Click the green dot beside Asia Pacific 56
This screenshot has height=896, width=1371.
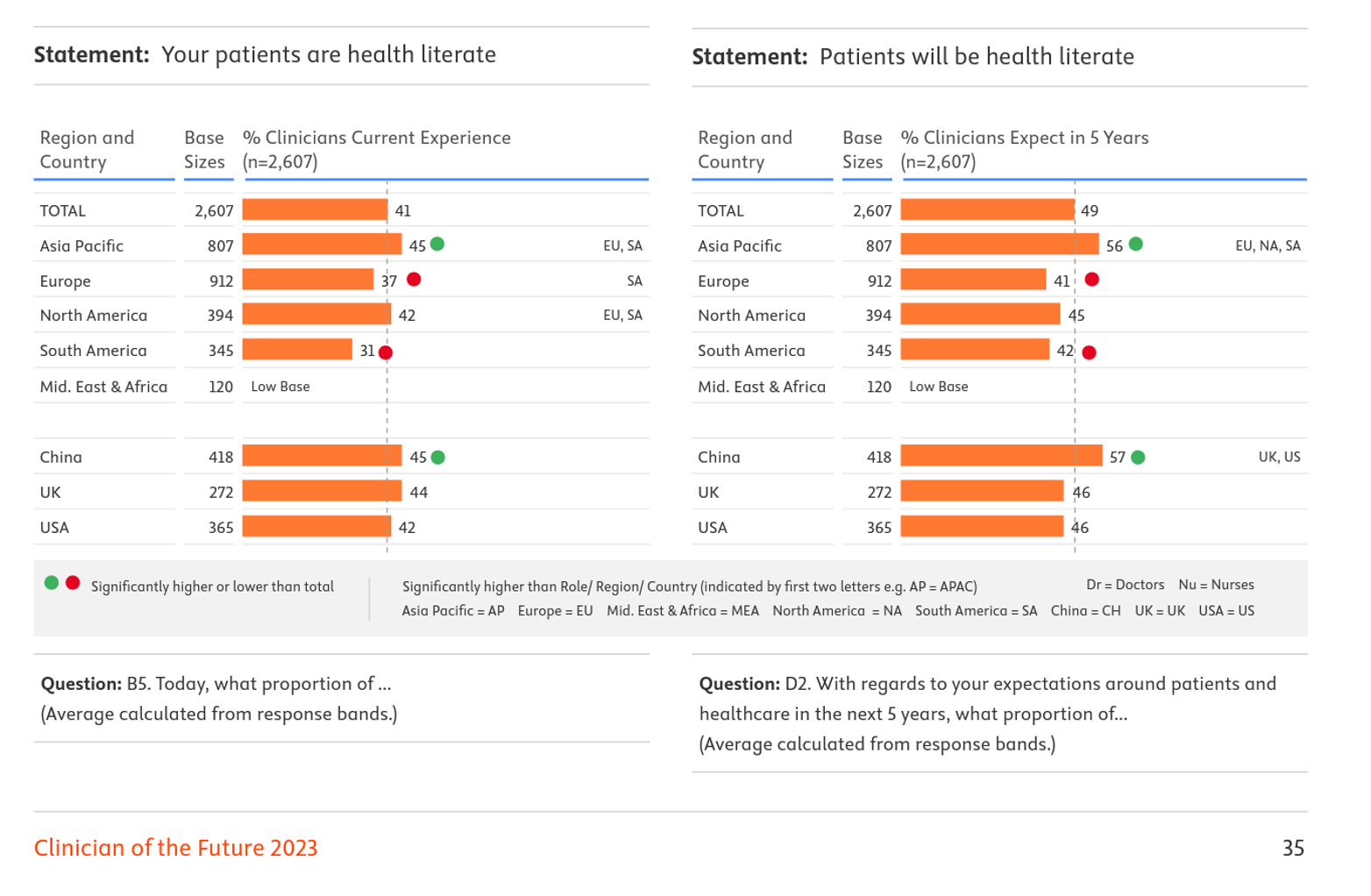(x=1136, y=245)
